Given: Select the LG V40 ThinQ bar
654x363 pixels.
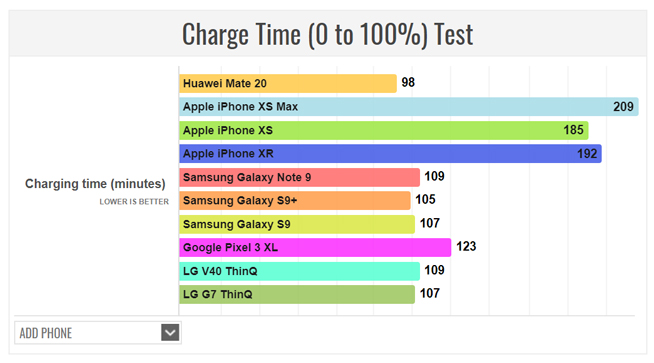Looking at the screenshot, I should (x=299, y=271).
